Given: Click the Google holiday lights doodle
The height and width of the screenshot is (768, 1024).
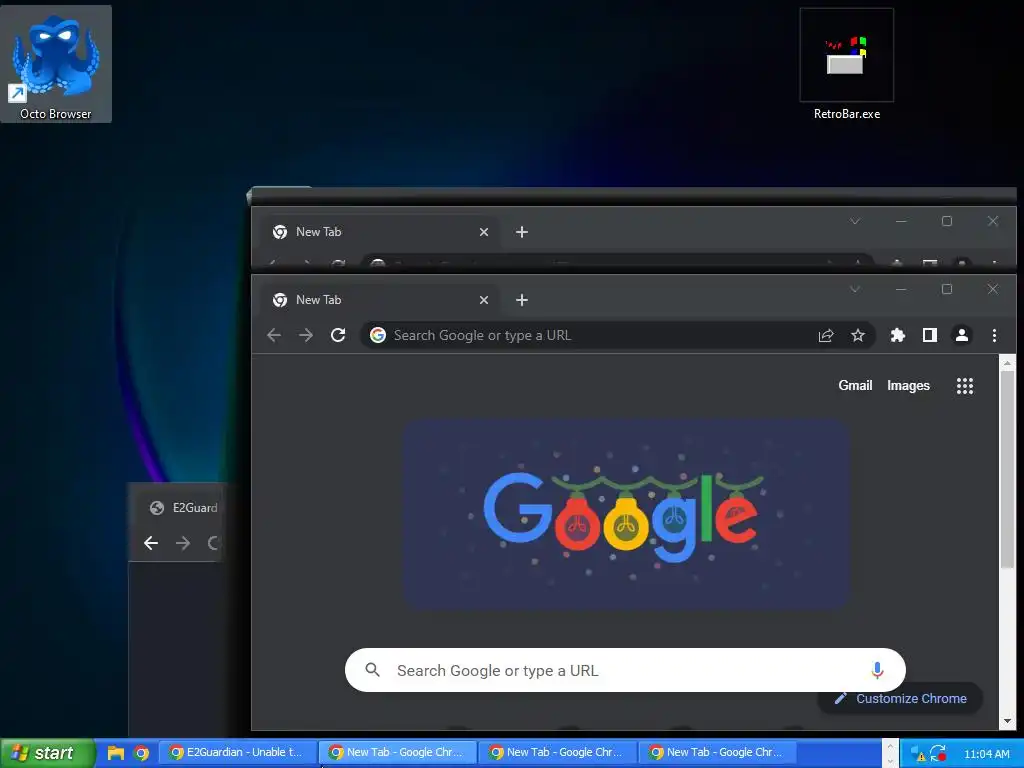Looking at the screenshot, I should (626, 514).
